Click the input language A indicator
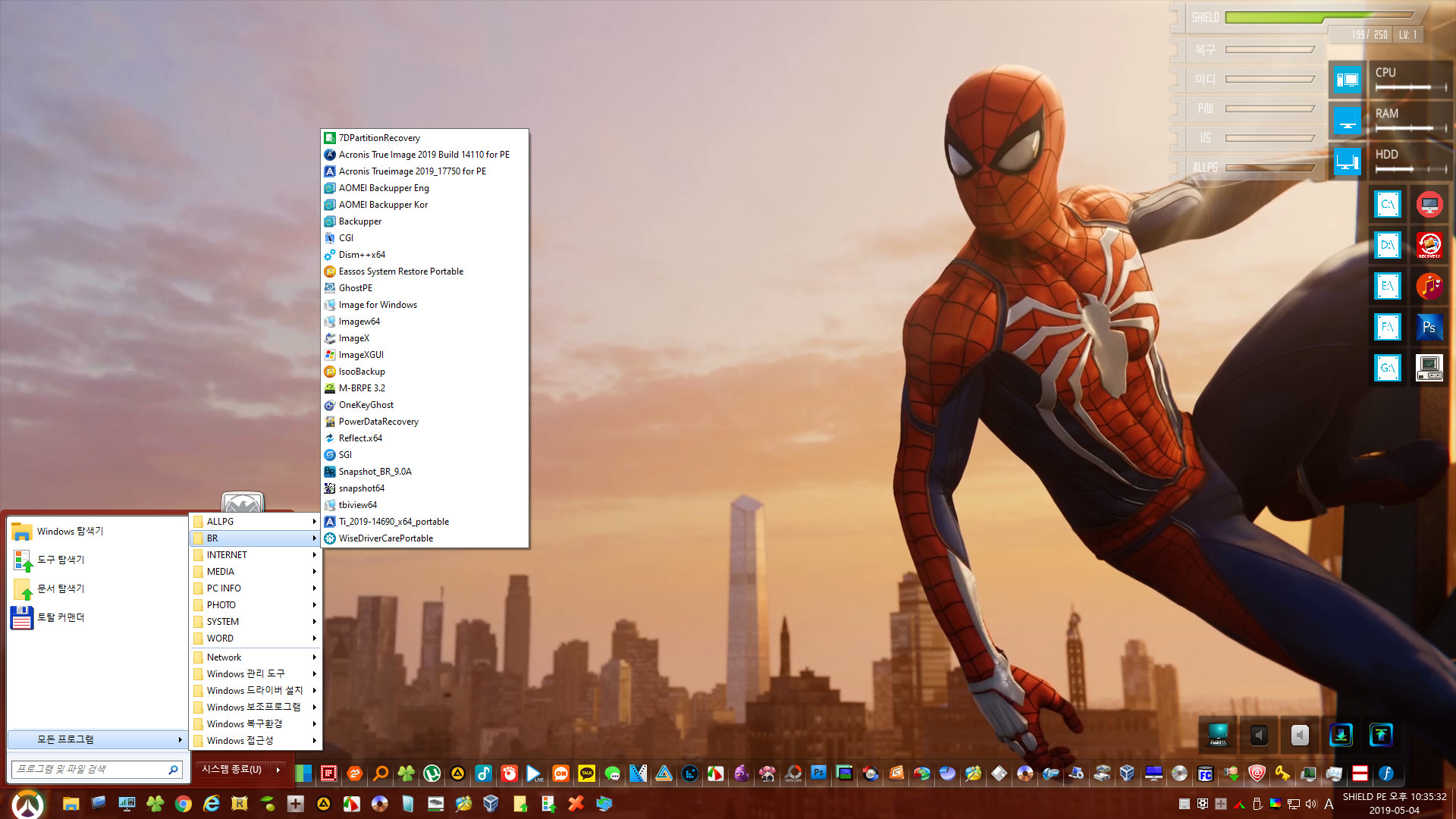This screenshot has width=1456, height=819. click(x=1329, y=804)
